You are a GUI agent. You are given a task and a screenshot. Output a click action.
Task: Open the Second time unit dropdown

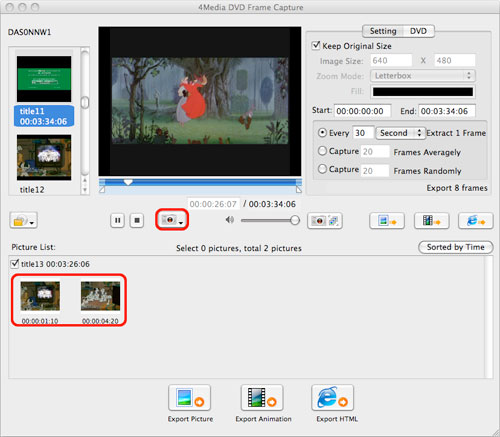[401, 133]
